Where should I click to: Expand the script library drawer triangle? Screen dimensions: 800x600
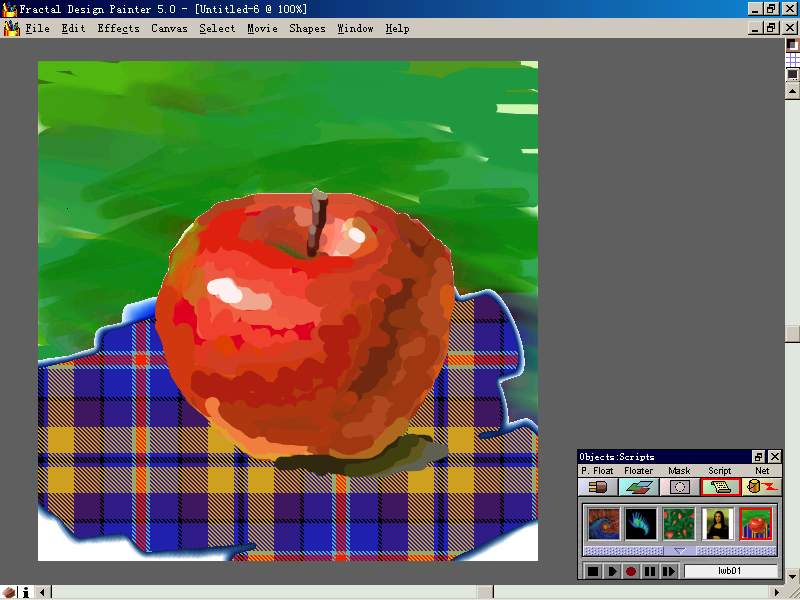tap(679, 551)
